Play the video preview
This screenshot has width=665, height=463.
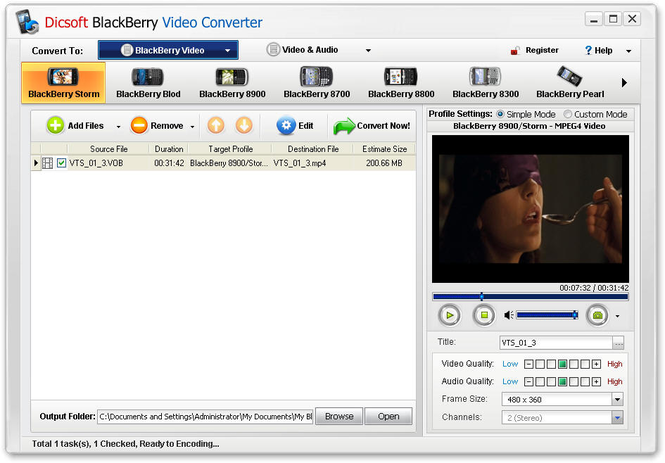449,315
